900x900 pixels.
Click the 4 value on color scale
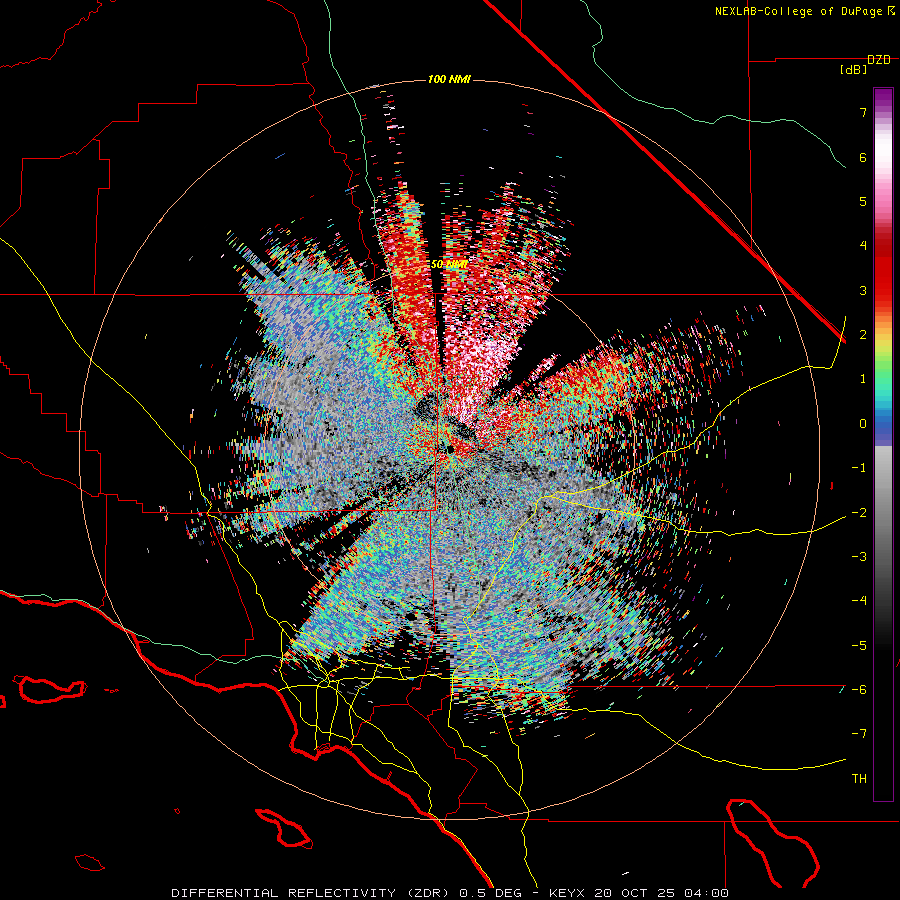(x=863, y=246)
